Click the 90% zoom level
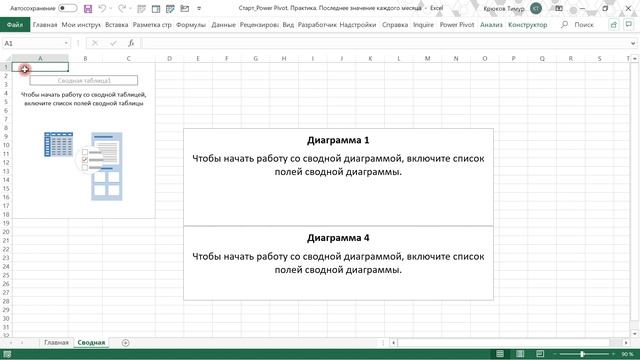Image resolution: width=640 pixels, height=360 pixels. coord(627,354)
